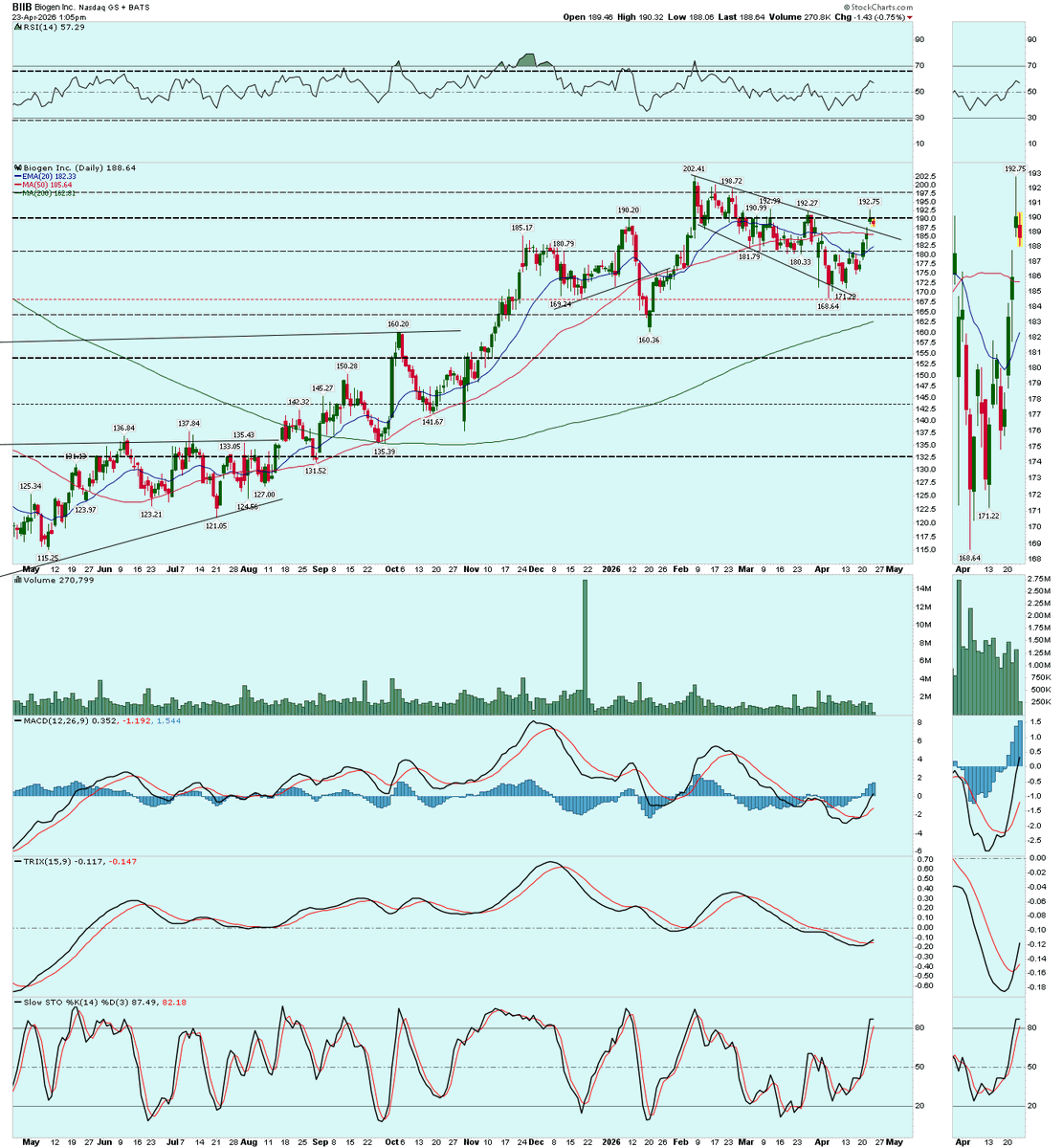Click the Last 188.64 value in the header
Image resolution: width=1063 pixels, height=1148 pixels.
tap(751, 16)
